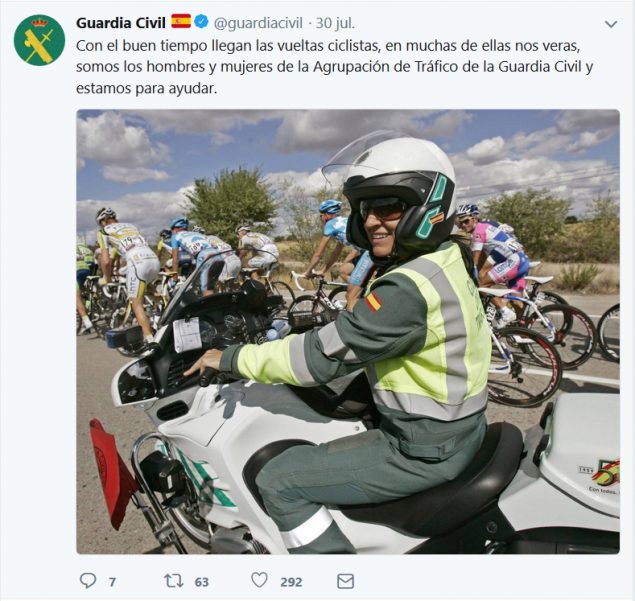Click the like count 292
Image resolution: width=635 pixels, height=601 pixels.
pos(291,582)
